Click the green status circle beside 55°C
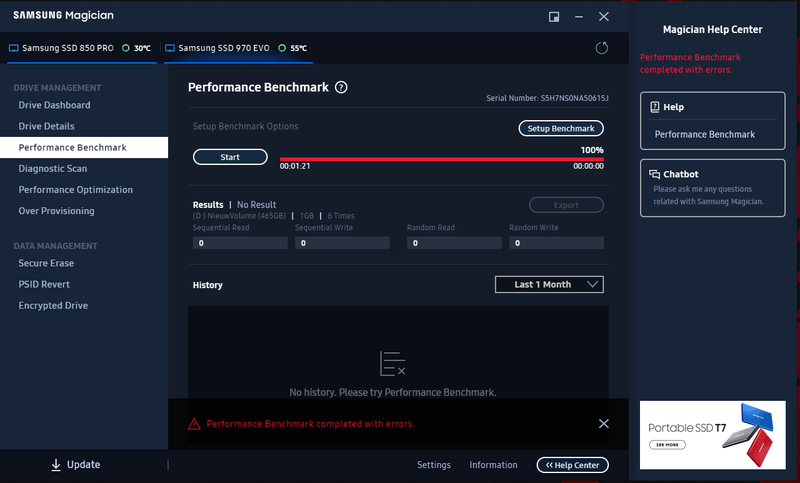The width and height of the screenshot is (800, 483). pos(282,48)
